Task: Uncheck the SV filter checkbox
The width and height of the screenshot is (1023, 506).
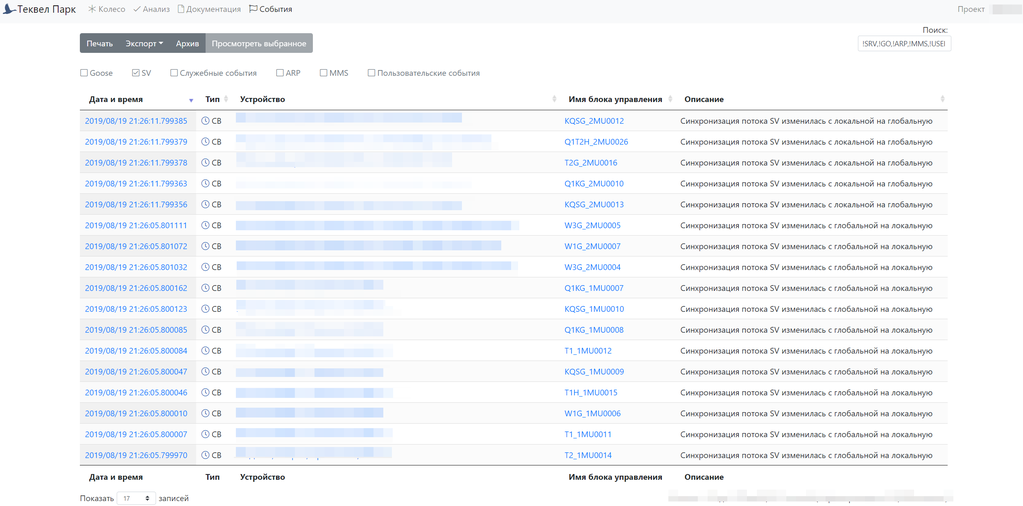Action: [x=135, y=73]
